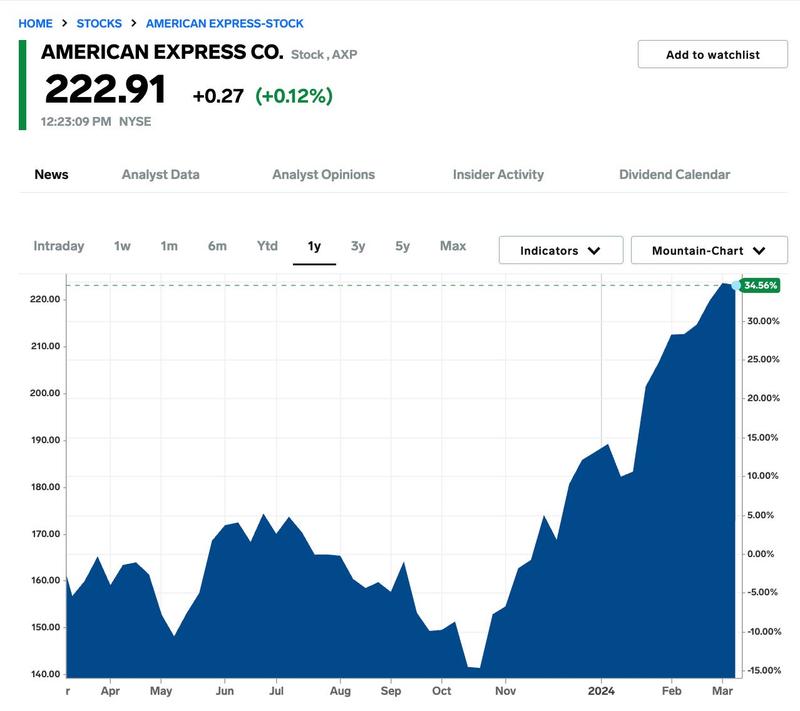Click the Nov date axis label
This screenshot has width=800, height=711.
505,691
